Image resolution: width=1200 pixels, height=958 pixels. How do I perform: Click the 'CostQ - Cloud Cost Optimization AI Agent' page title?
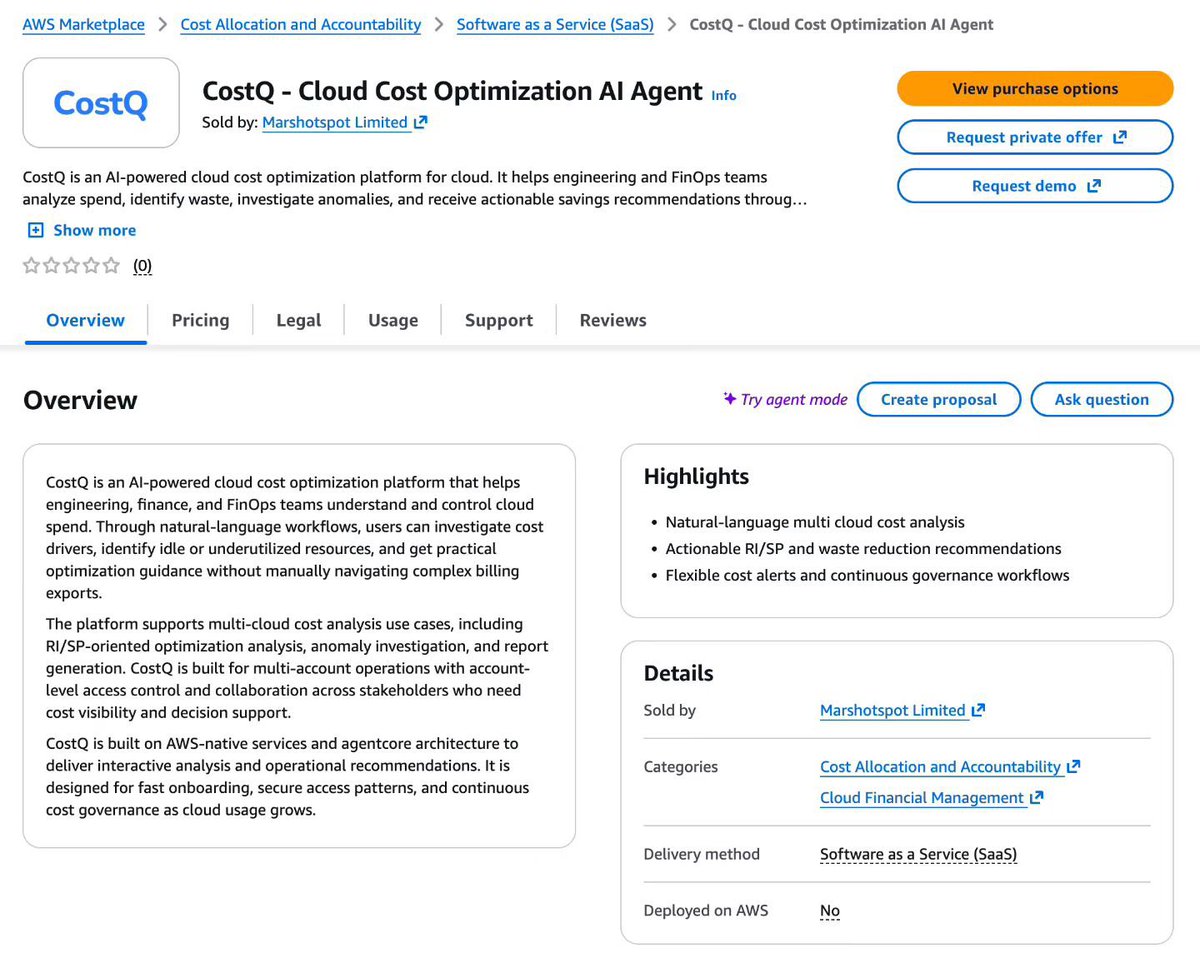(x=452, y=91)
